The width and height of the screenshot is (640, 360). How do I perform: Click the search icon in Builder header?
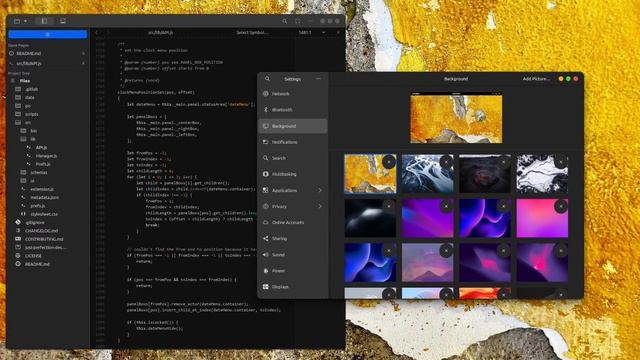click(x=284, y=21)
